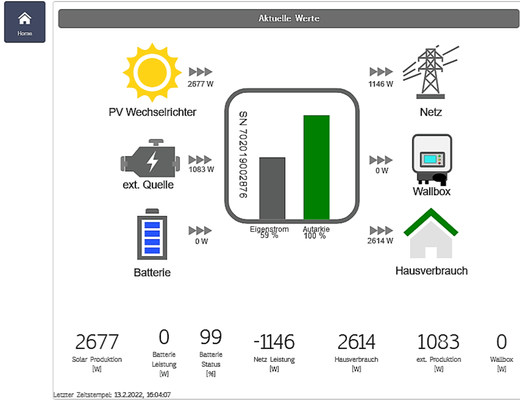Image resolution: width=520 pixels, height=402 pixels.
Task: Click the Netz label
Action: pos(431,112)
